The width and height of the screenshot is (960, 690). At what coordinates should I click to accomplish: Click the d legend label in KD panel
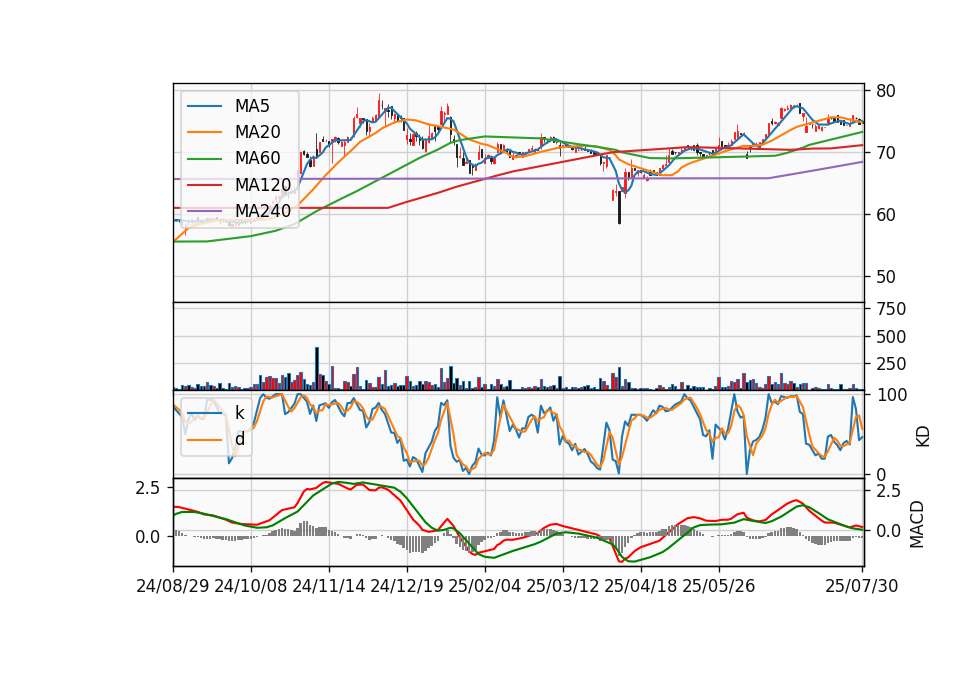(x=239, y=439)
